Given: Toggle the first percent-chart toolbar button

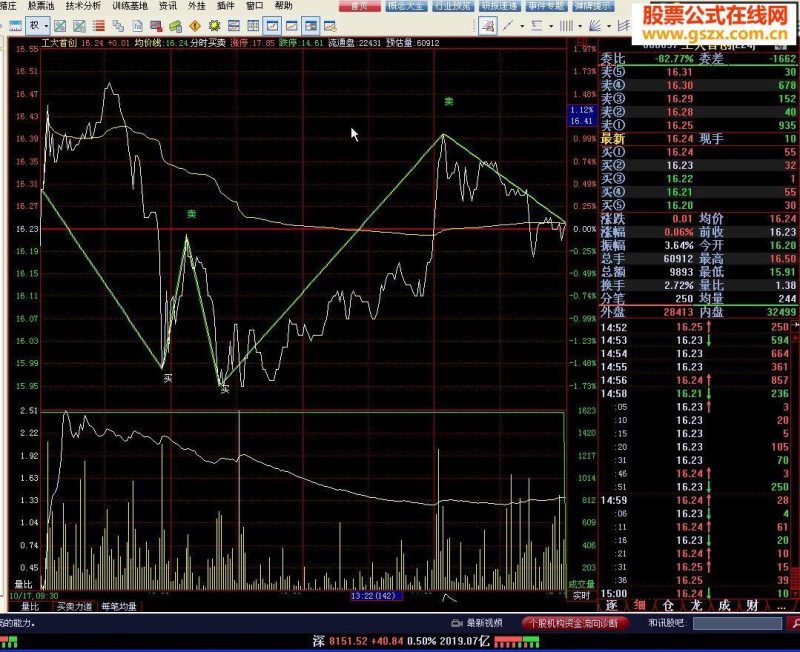Looking at the screenshot, I should pyautogui.click(x=60, y=26).
